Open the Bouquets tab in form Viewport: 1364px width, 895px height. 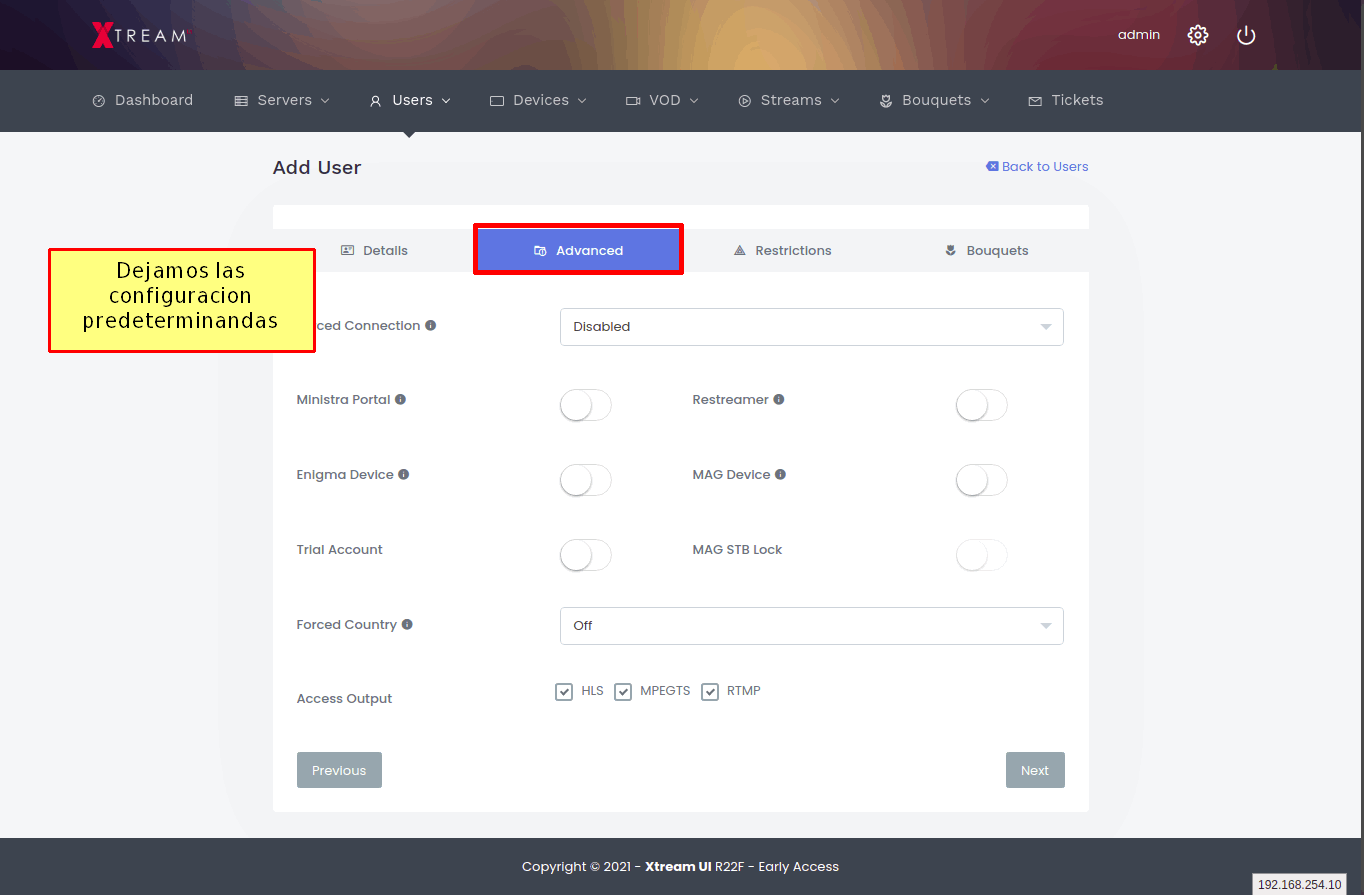986,251
